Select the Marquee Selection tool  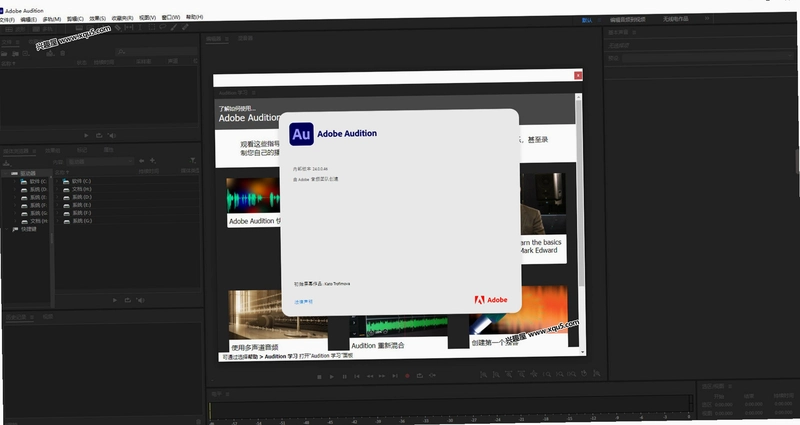[x=152, y=28]
